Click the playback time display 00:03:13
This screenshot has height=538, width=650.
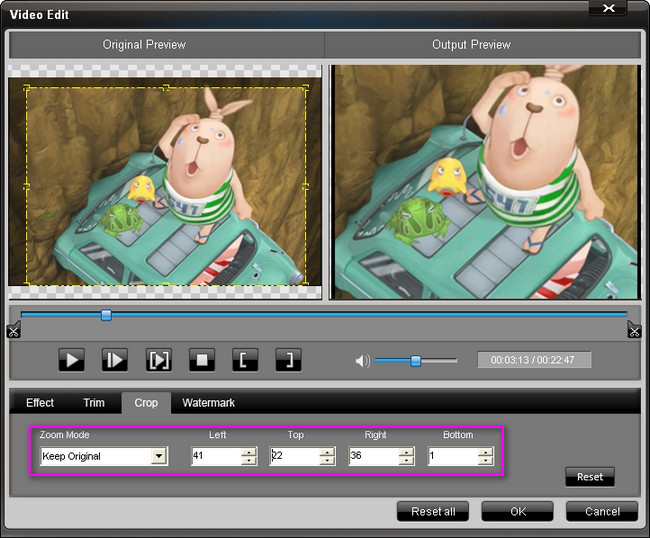[x=534, y=360]
